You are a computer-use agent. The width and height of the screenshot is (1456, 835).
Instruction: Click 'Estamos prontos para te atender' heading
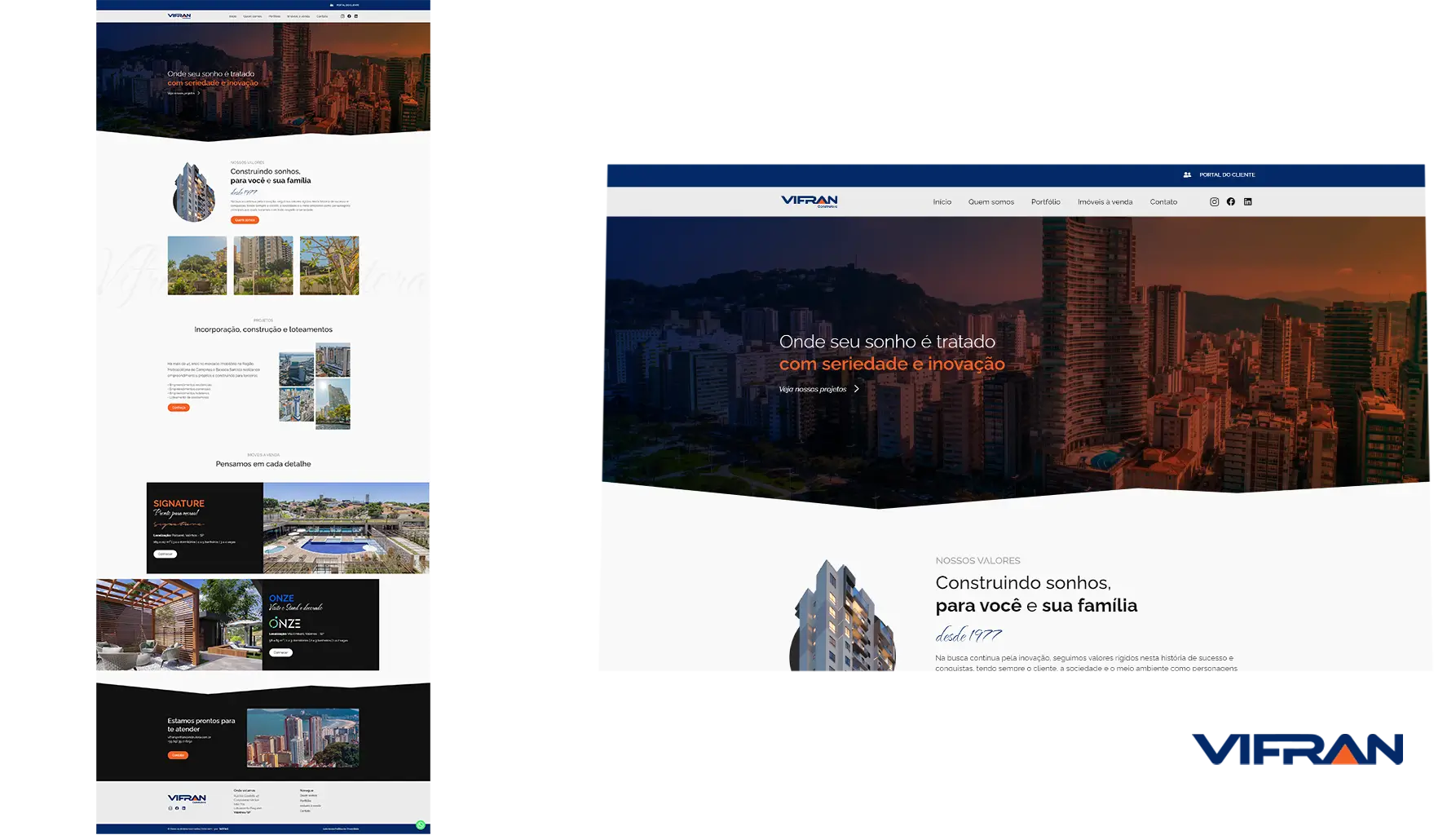(201, 725)
